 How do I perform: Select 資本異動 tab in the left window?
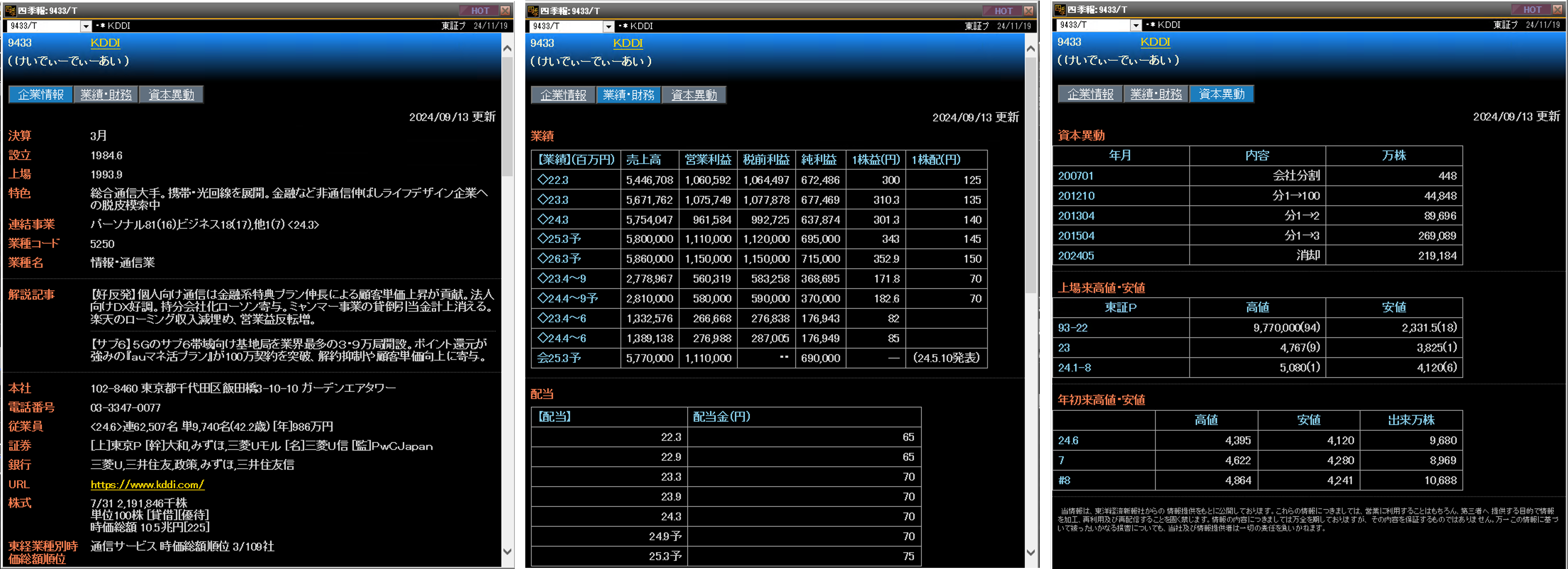171,95
